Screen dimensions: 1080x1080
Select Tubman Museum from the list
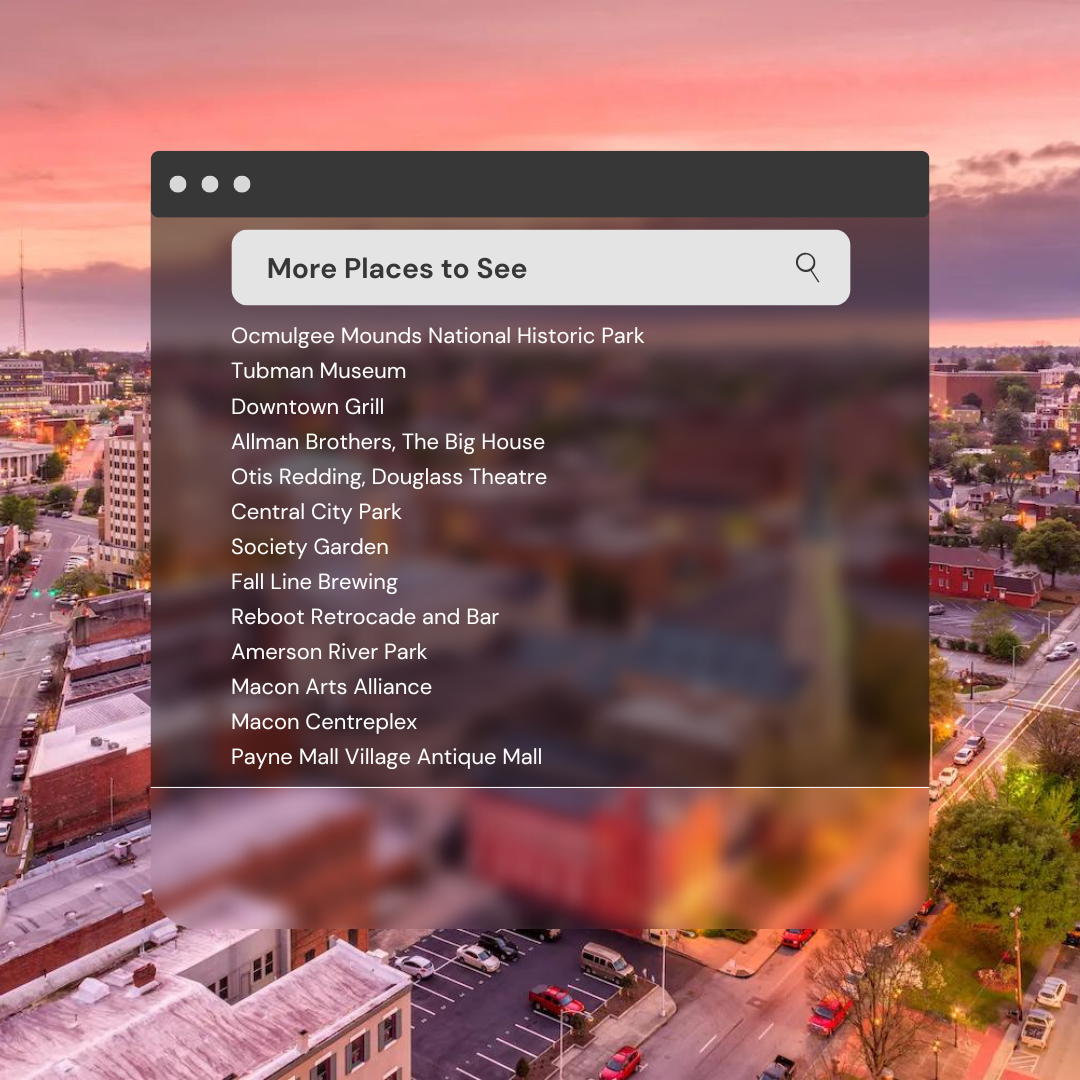pos(318,371)
